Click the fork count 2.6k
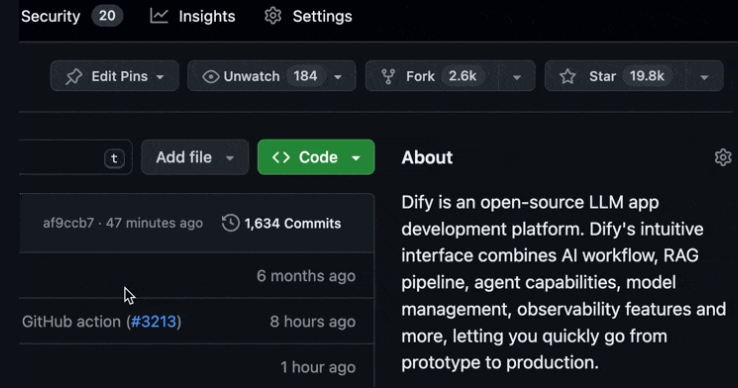Viewport: 738px width, 388px height. tap(463, 76)
